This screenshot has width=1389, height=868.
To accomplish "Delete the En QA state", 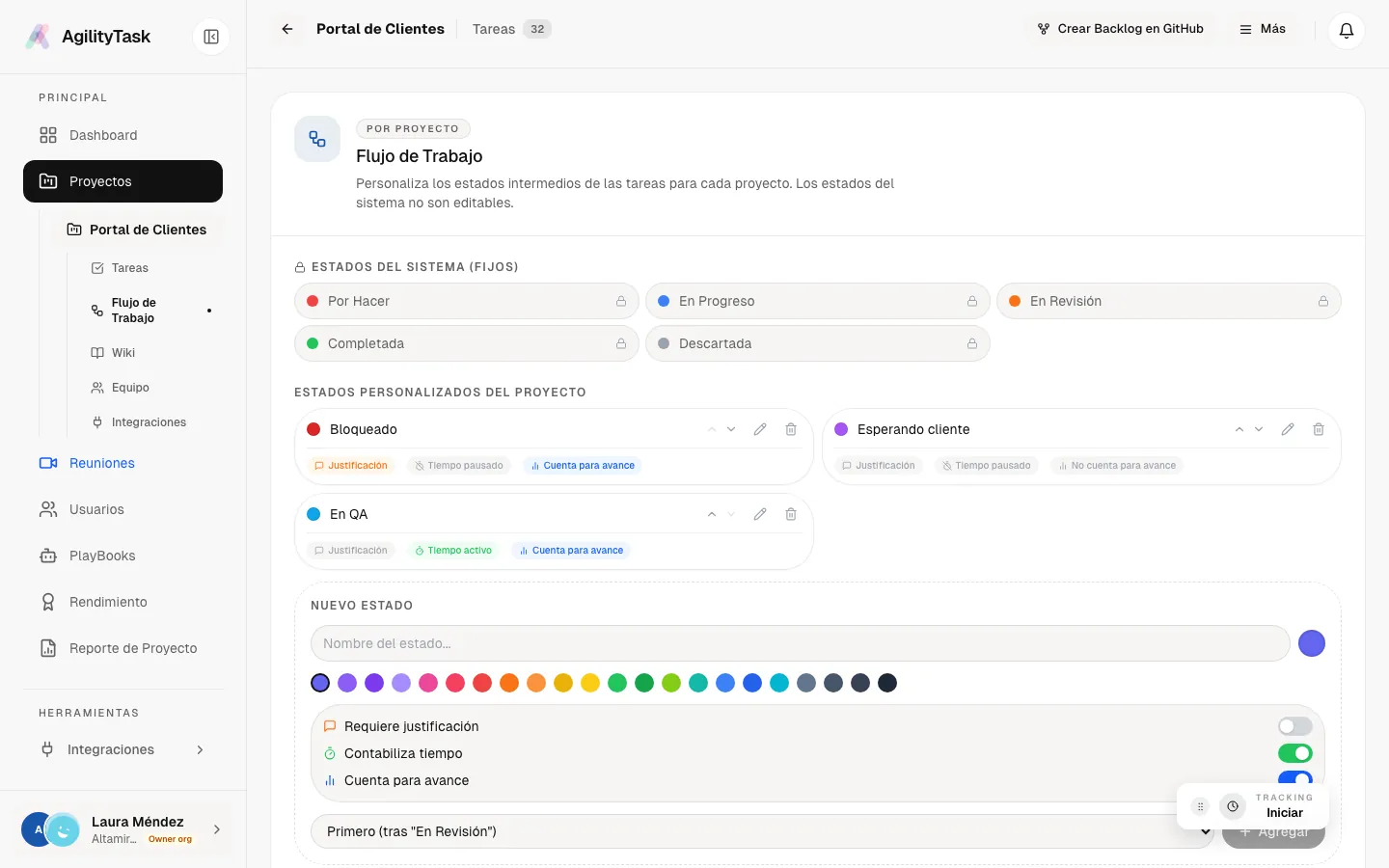I will 791,514.
